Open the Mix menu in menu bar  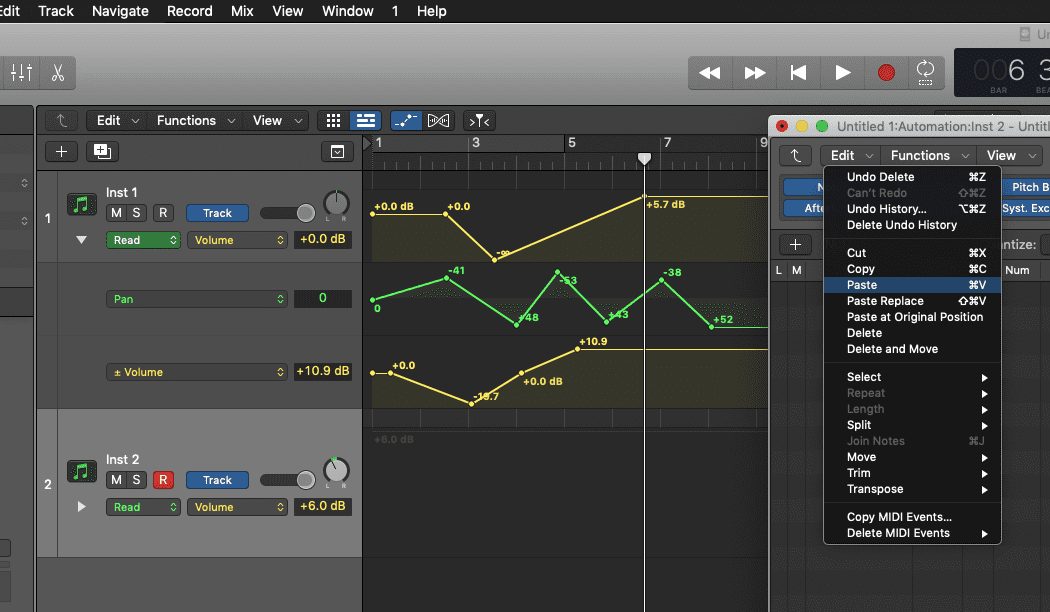coord(242,11)
